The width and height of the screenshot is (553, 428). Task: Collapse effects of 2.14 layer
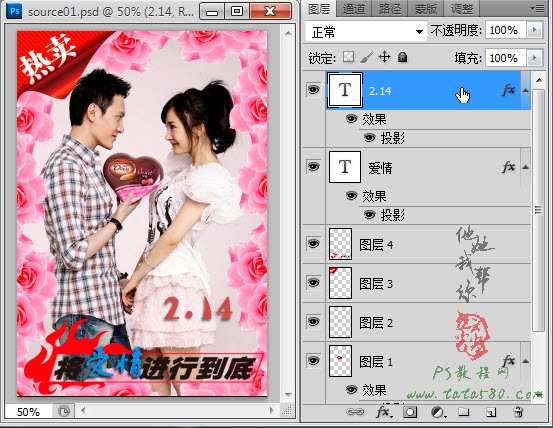point(525,90)
